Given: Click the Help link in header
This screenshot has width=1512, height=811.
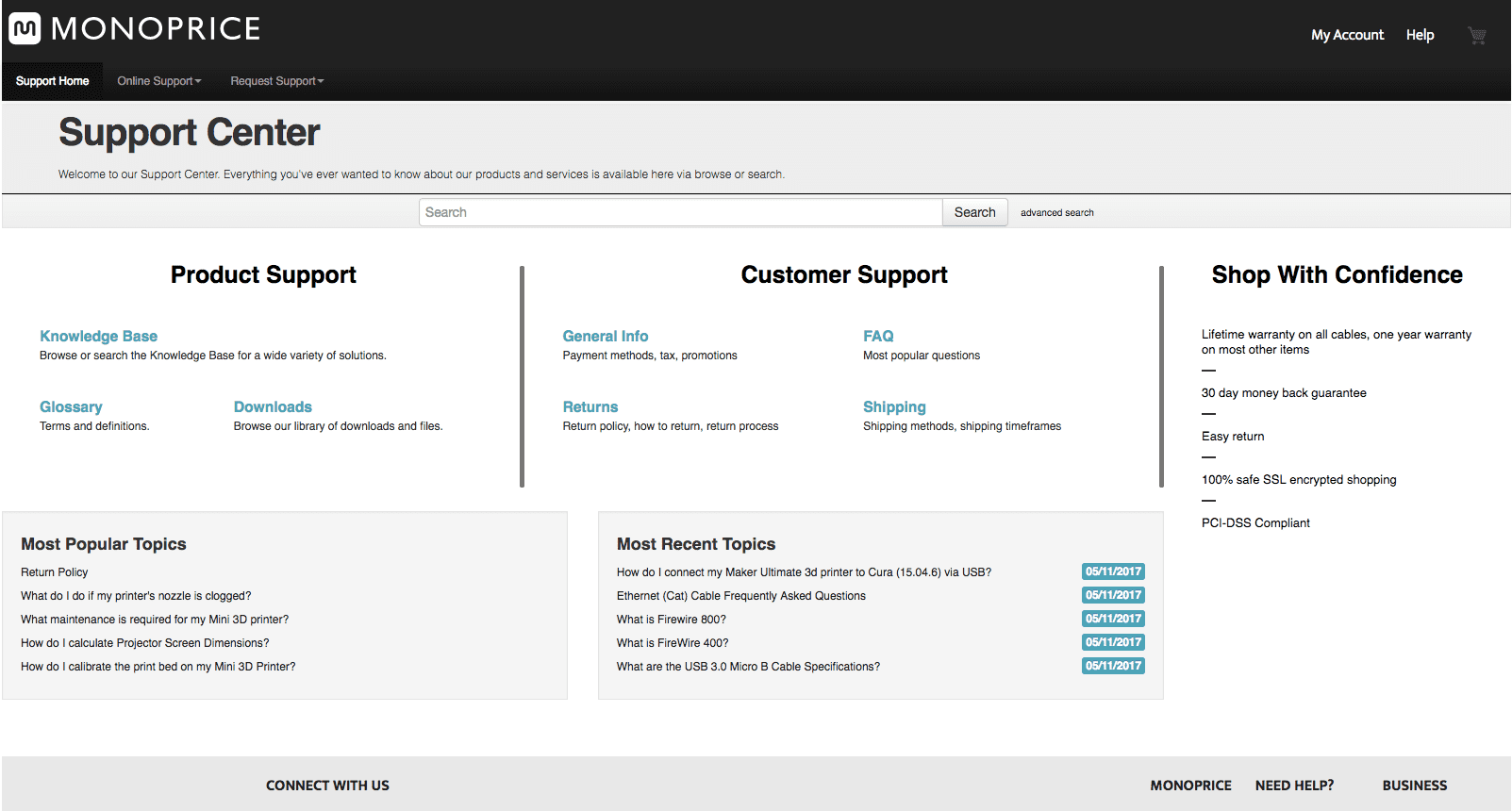Looking at the screenshot, I should coord(1420,35).
